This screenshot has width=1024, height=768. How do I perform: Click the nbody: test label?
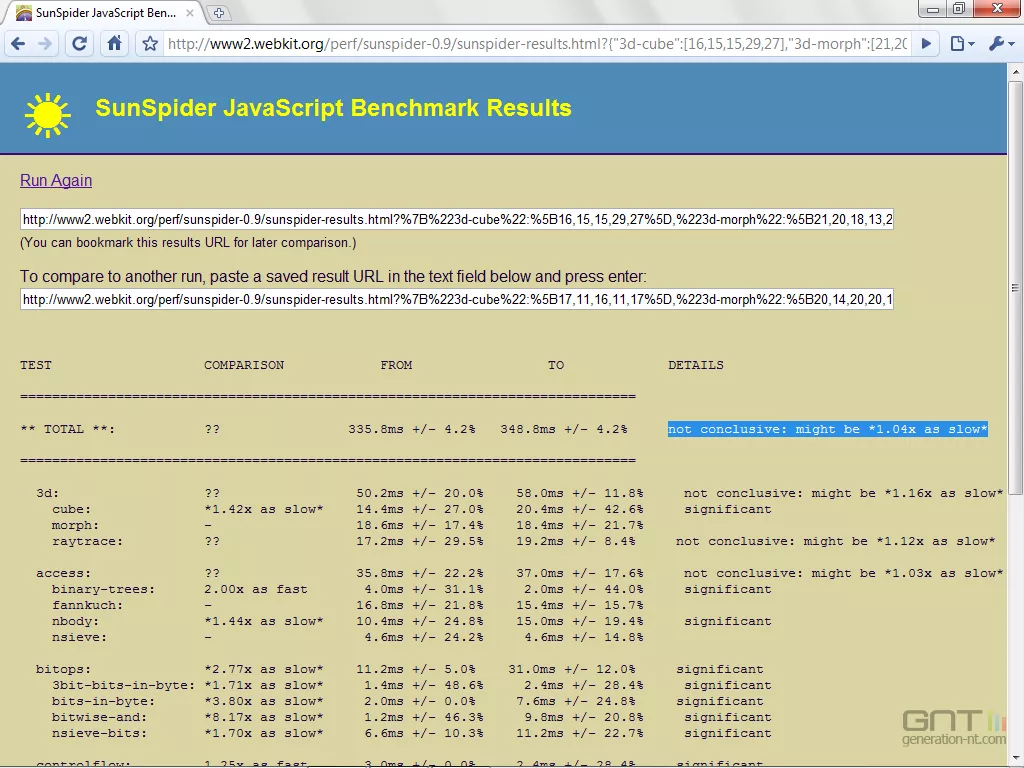[x=76, y=621]
